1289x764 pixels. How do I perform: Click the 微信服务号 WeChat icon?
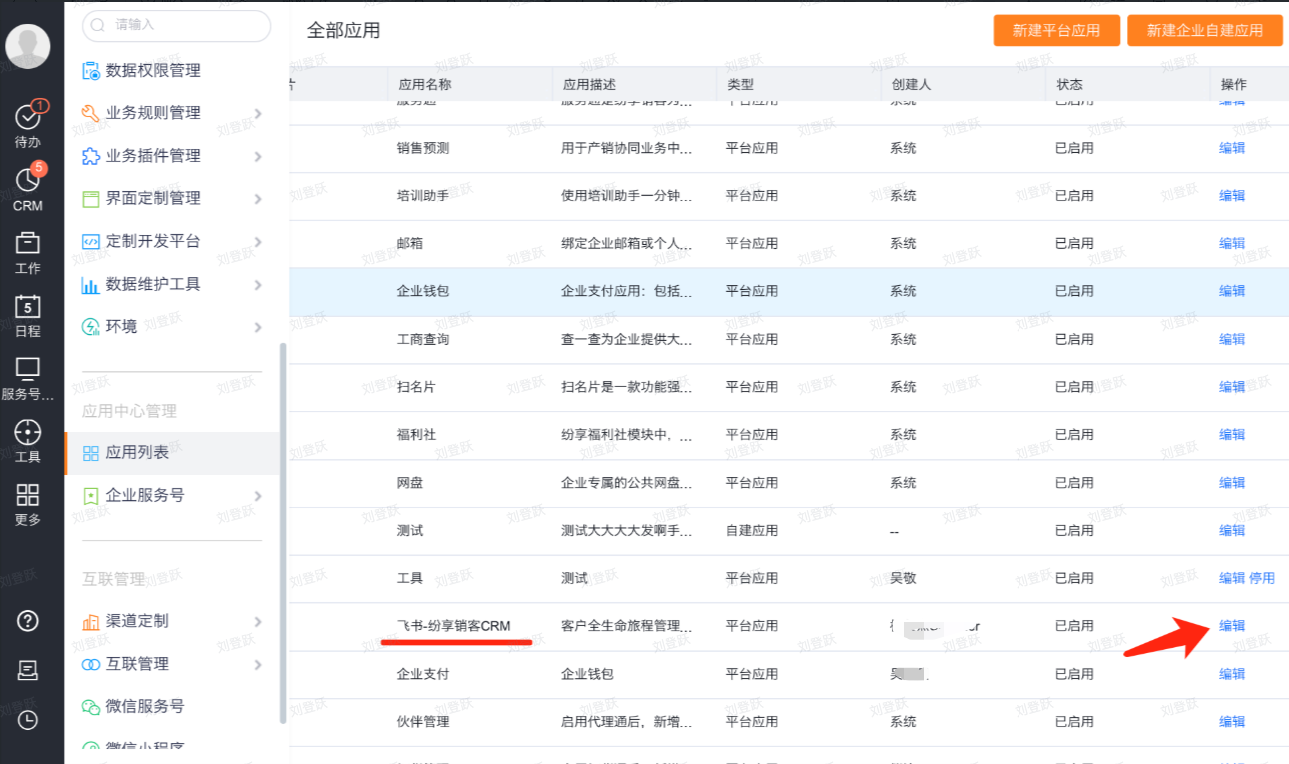91,706
